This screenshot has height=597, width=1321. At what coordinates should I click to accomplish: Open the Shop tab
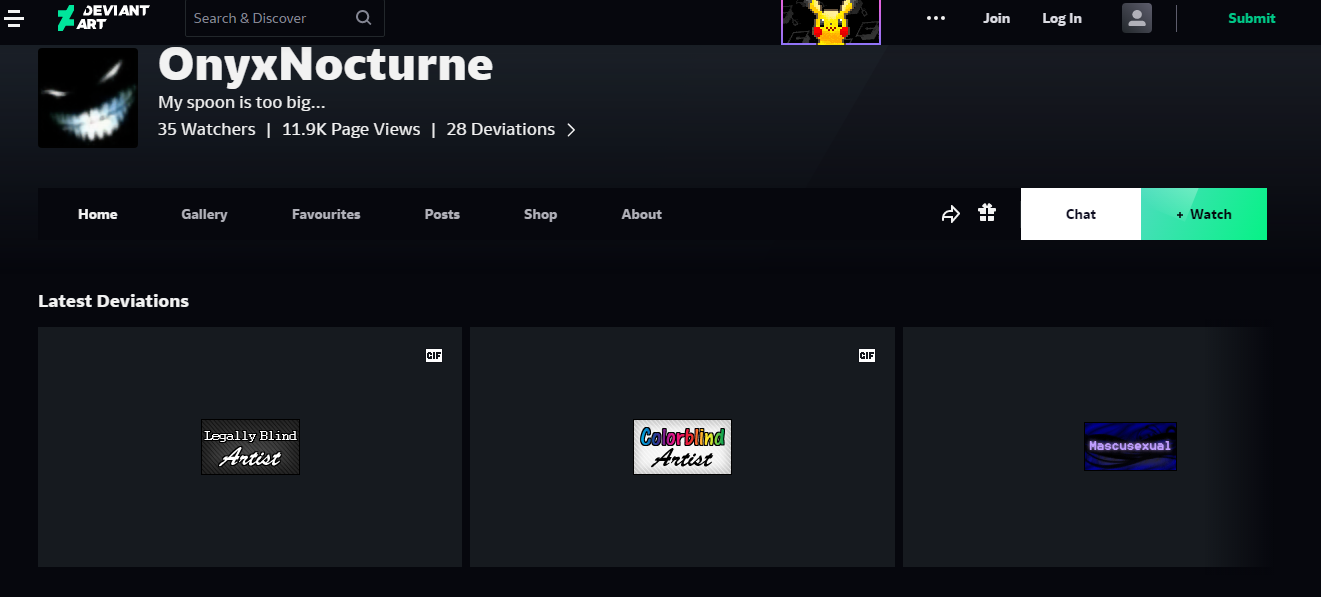[x=540, y=214]
